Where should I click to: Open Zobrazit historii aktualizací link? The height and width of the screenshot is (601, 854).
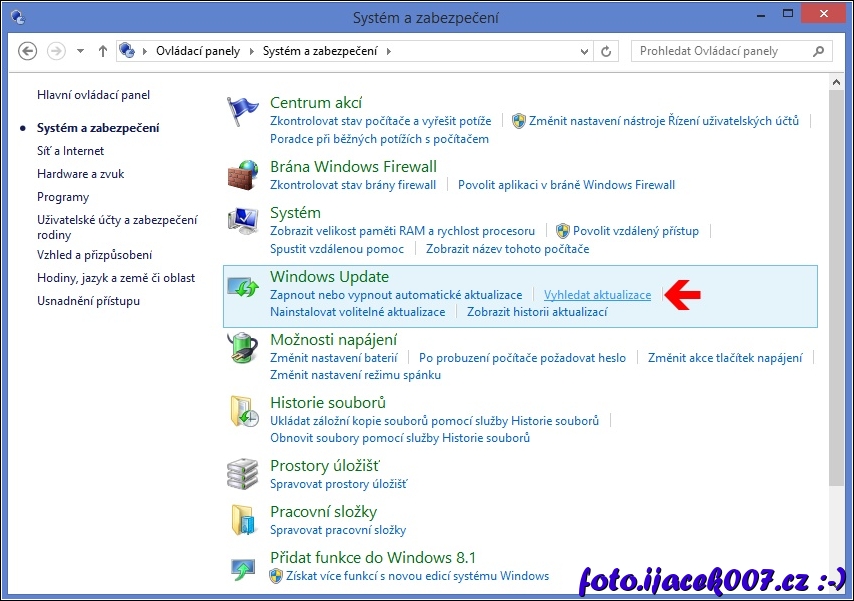point(537,312)
